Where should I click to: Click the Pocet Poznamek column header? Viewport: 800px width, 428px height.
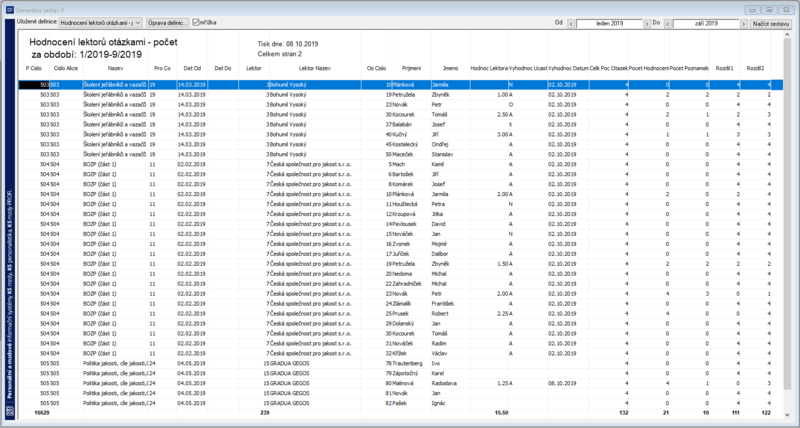(689, 68)
